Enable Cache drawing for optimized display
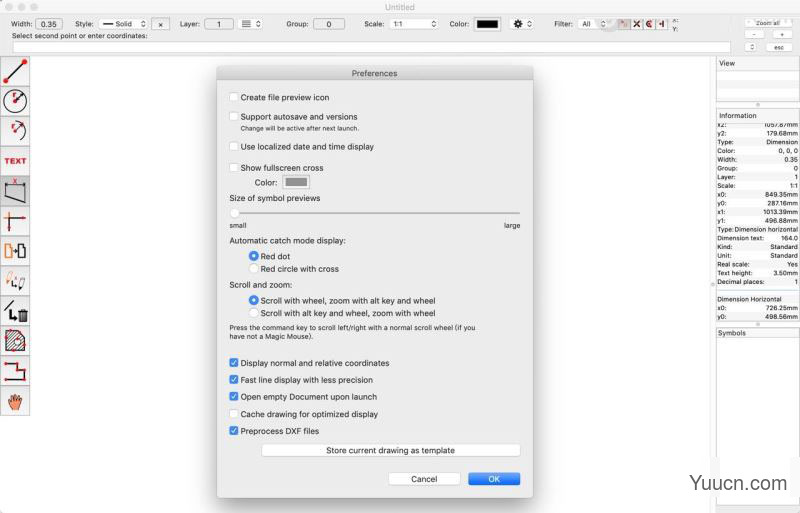Image resolution: width=800 pixels, height=513 pixels. (234, 414)
